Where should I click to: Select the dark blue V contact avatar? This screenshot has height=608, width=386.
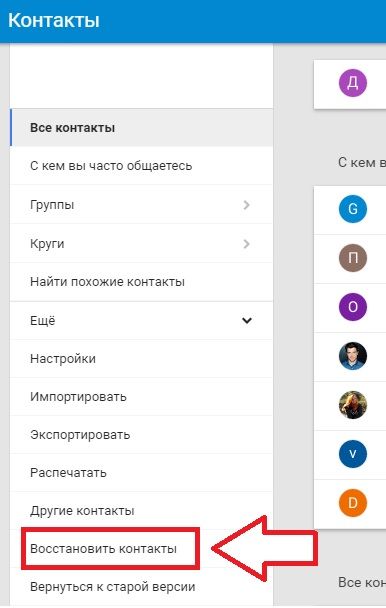click(353, 454)
